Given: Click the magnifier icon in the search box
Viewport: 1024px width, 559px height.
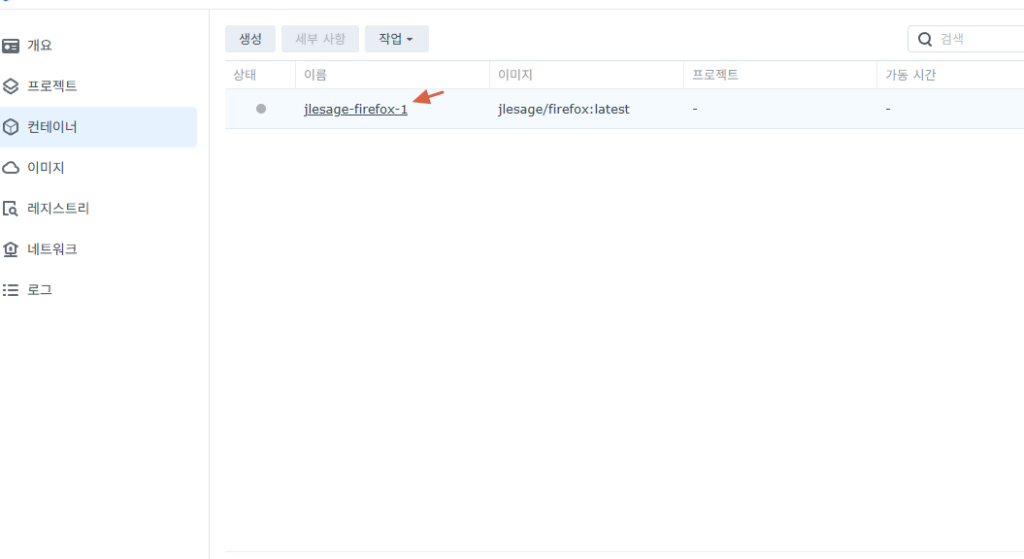Looking at the screenshot, I should point(925,39).
